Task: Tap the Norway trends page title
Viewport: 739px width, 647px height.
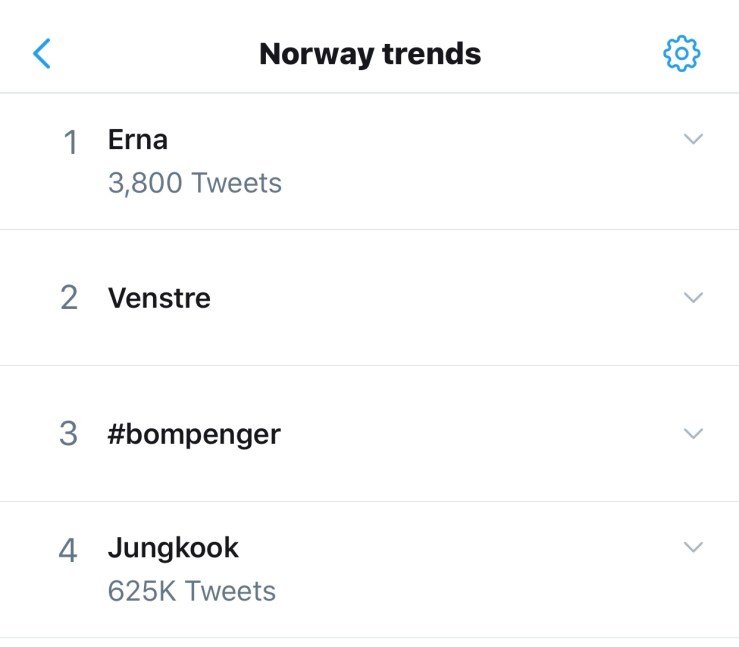Action: (x=370, y=53)
